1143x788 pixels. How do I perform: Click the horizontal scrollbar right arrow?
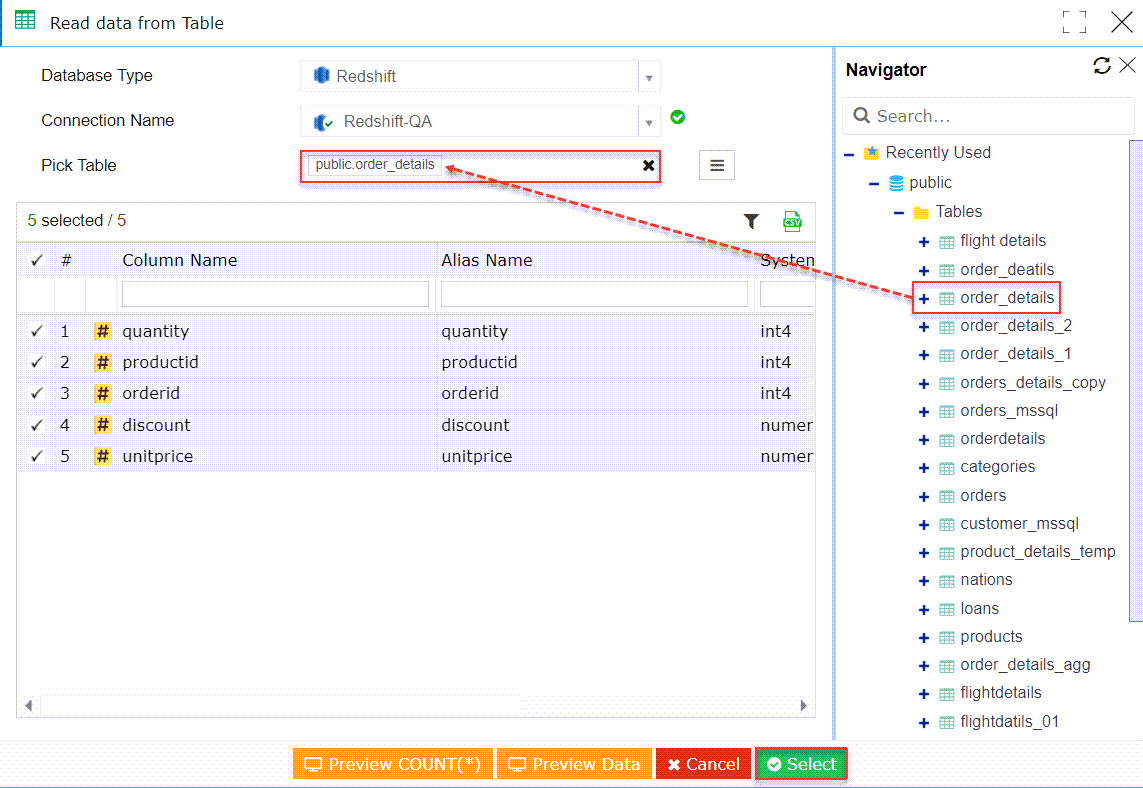click(803, 706)
